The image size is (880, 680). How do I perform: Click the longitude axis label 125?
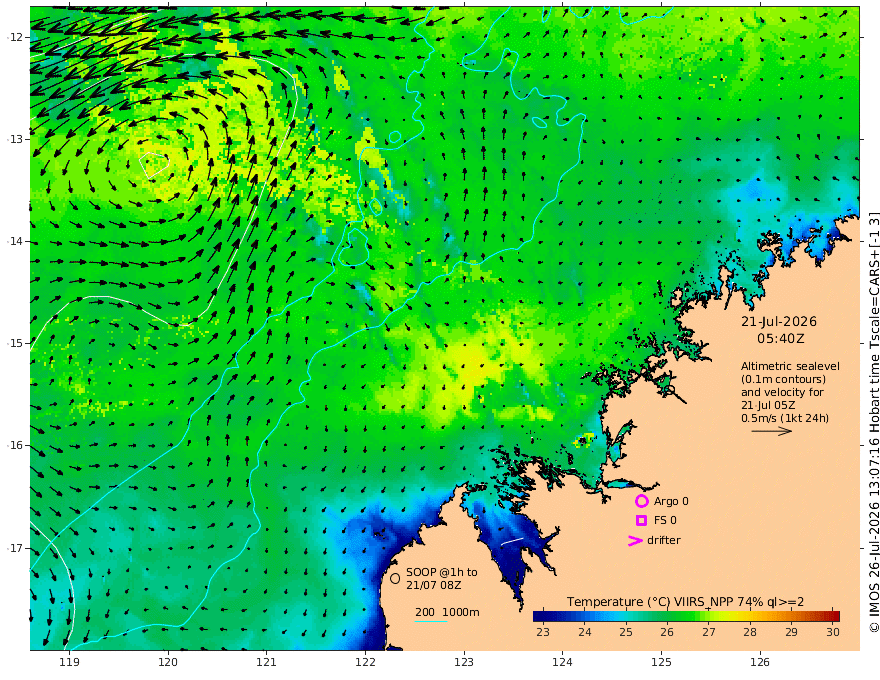click(x=662, y=663)
